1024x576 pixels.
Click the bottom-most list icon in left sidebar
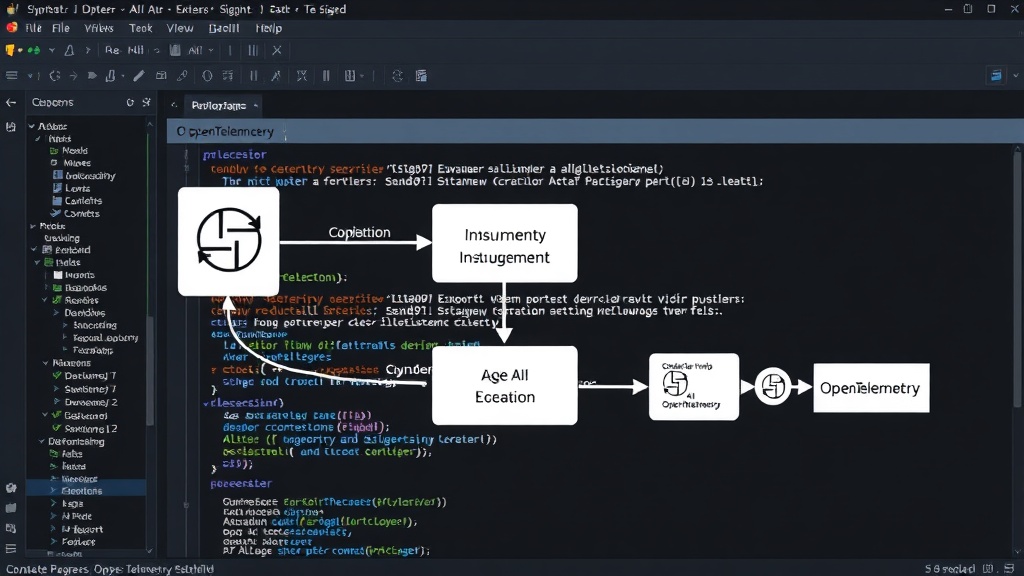tap(11, 549)
